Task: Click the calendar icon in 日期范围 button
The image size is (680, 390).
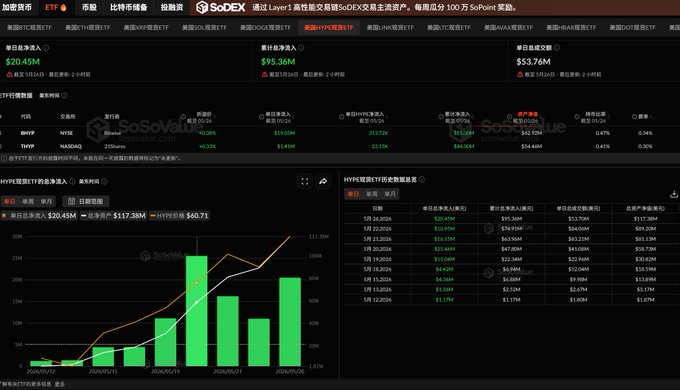Action: tap(71, 201)
